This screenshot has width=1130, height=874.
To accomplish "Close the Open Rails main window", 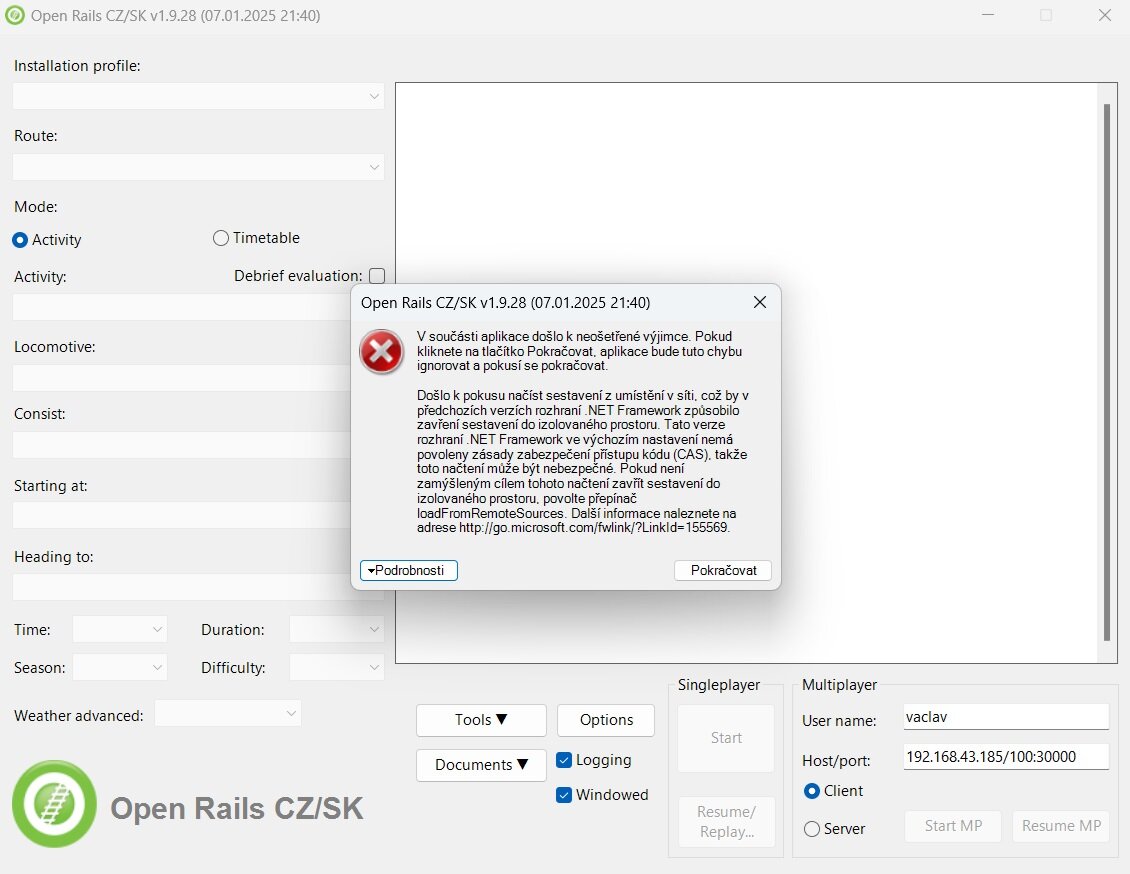I will (1104, 15).
